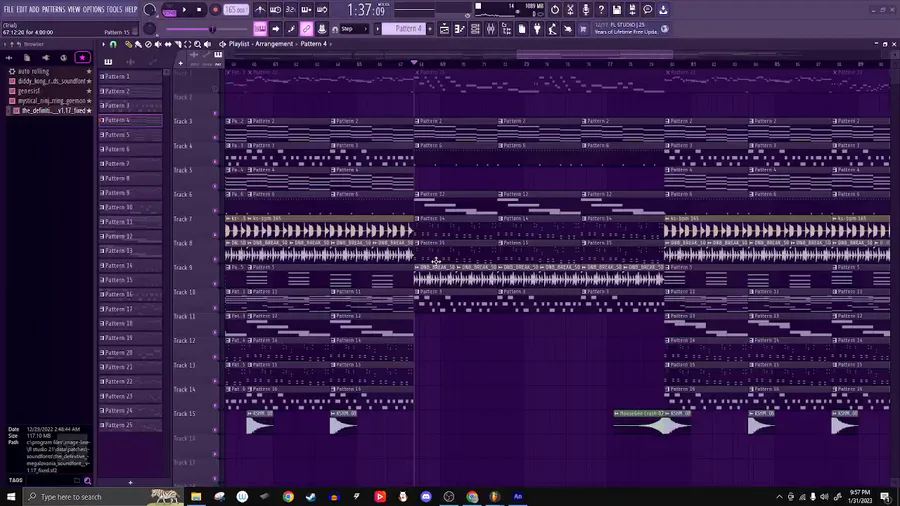Screen dimensions: 900x506
Task: Click the Windows Start button
Action: coord(11,497)
